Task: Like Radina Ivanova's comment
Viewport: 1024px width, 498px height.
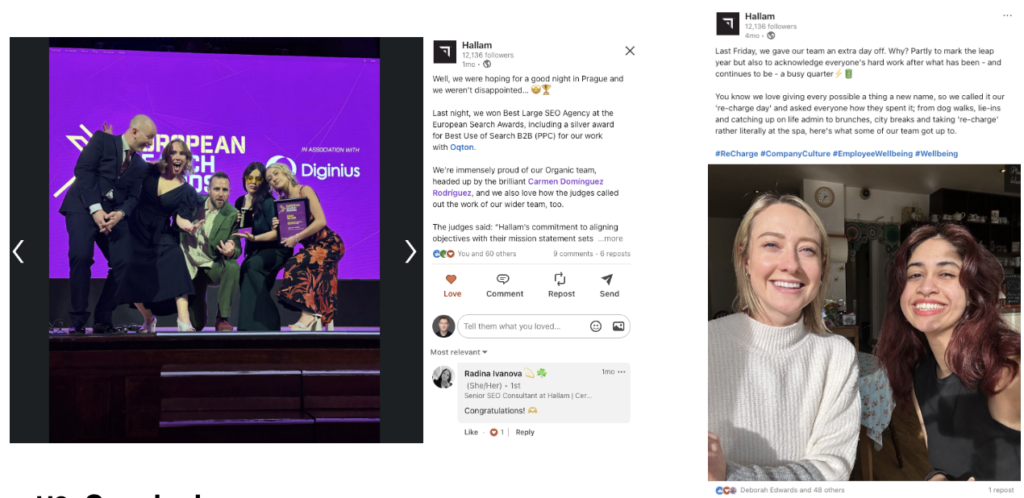Action: click(x=471, y=432)
